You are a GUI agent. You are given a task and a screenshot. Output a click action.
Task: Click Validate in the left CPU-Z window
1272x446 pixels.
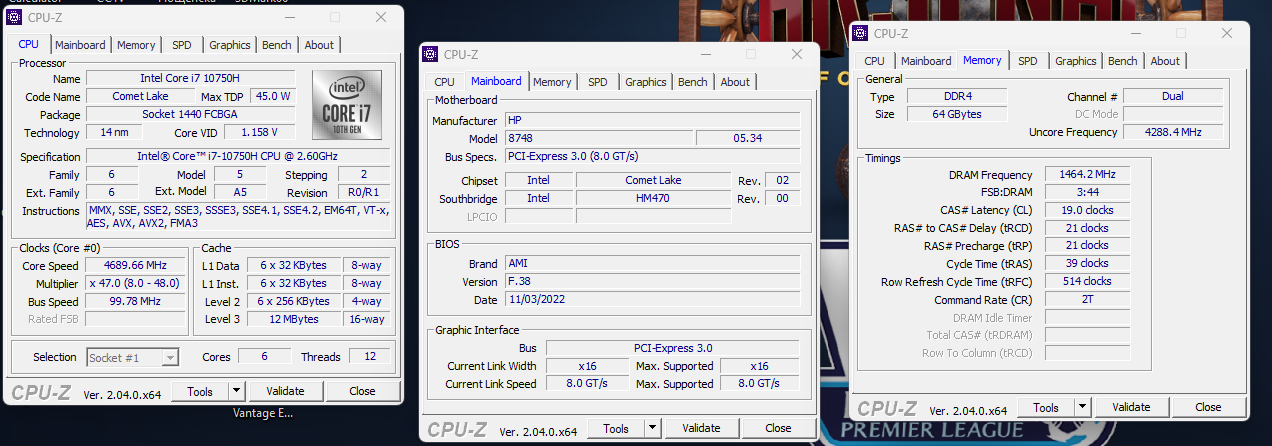[285, 391]
